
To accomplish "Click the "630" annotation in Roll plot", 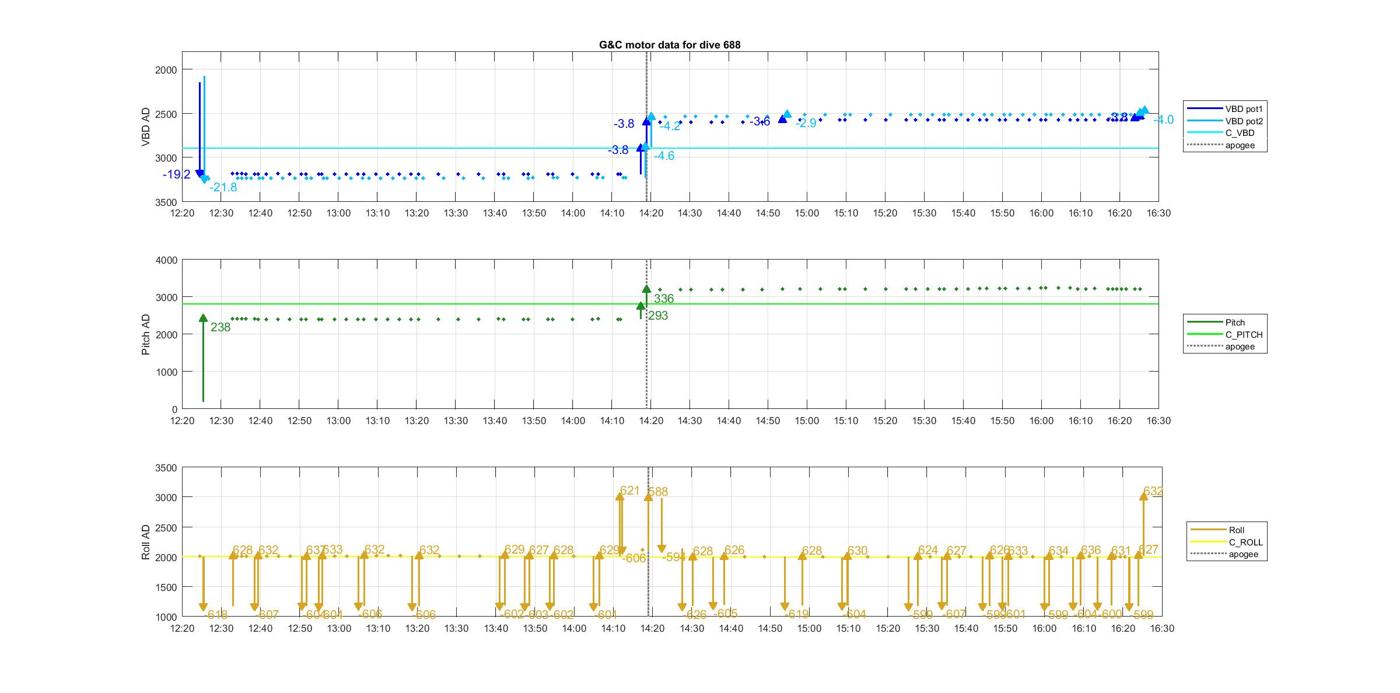I will 857,551.
